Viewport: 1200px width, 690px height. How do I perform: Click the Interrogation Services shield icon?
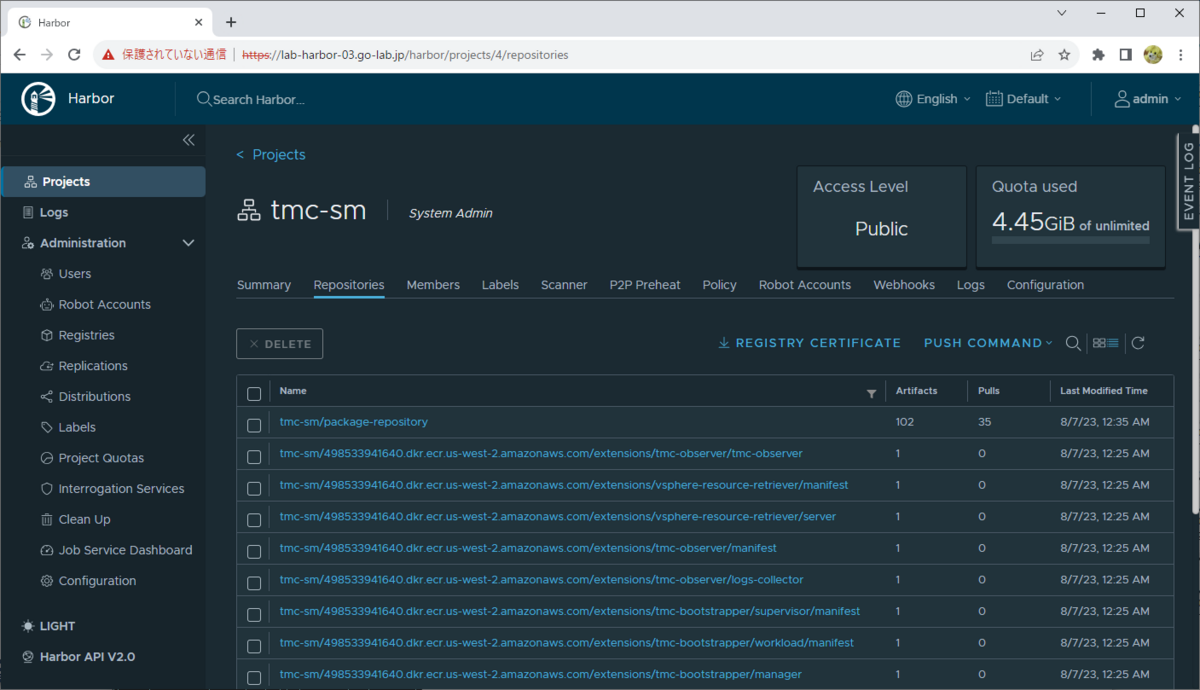(47, 489)
